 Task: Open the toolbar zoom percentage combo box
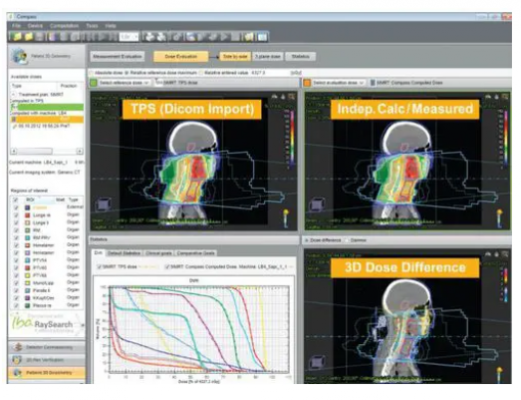coord(129,37)
